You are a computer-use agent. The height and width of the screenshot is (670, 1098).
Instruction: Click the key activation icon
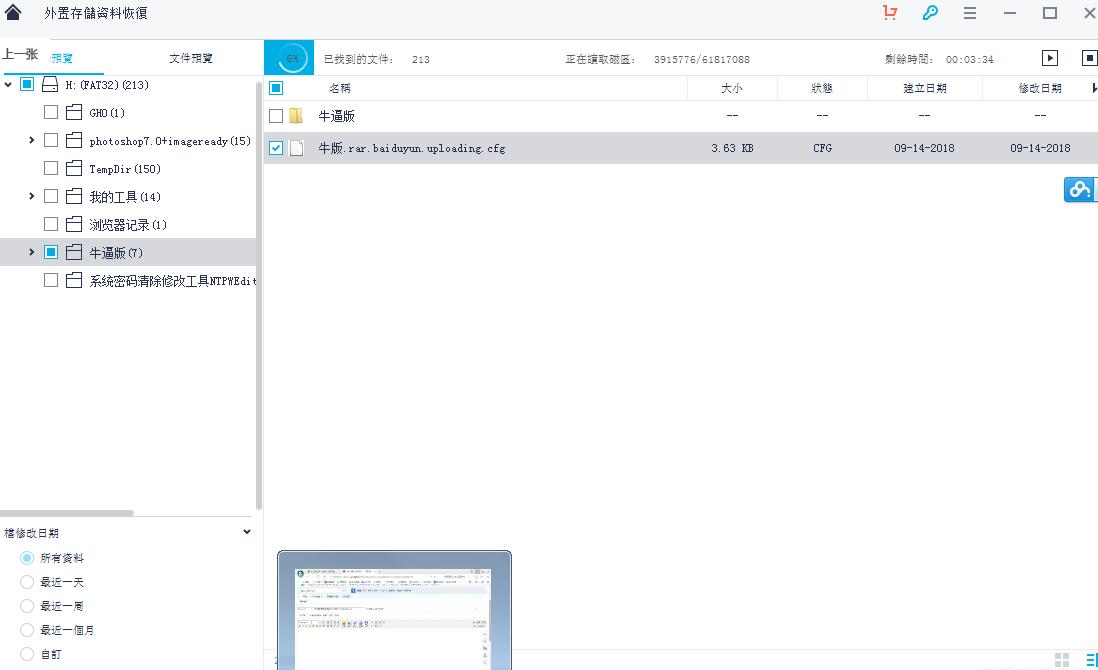click(930, 13)
